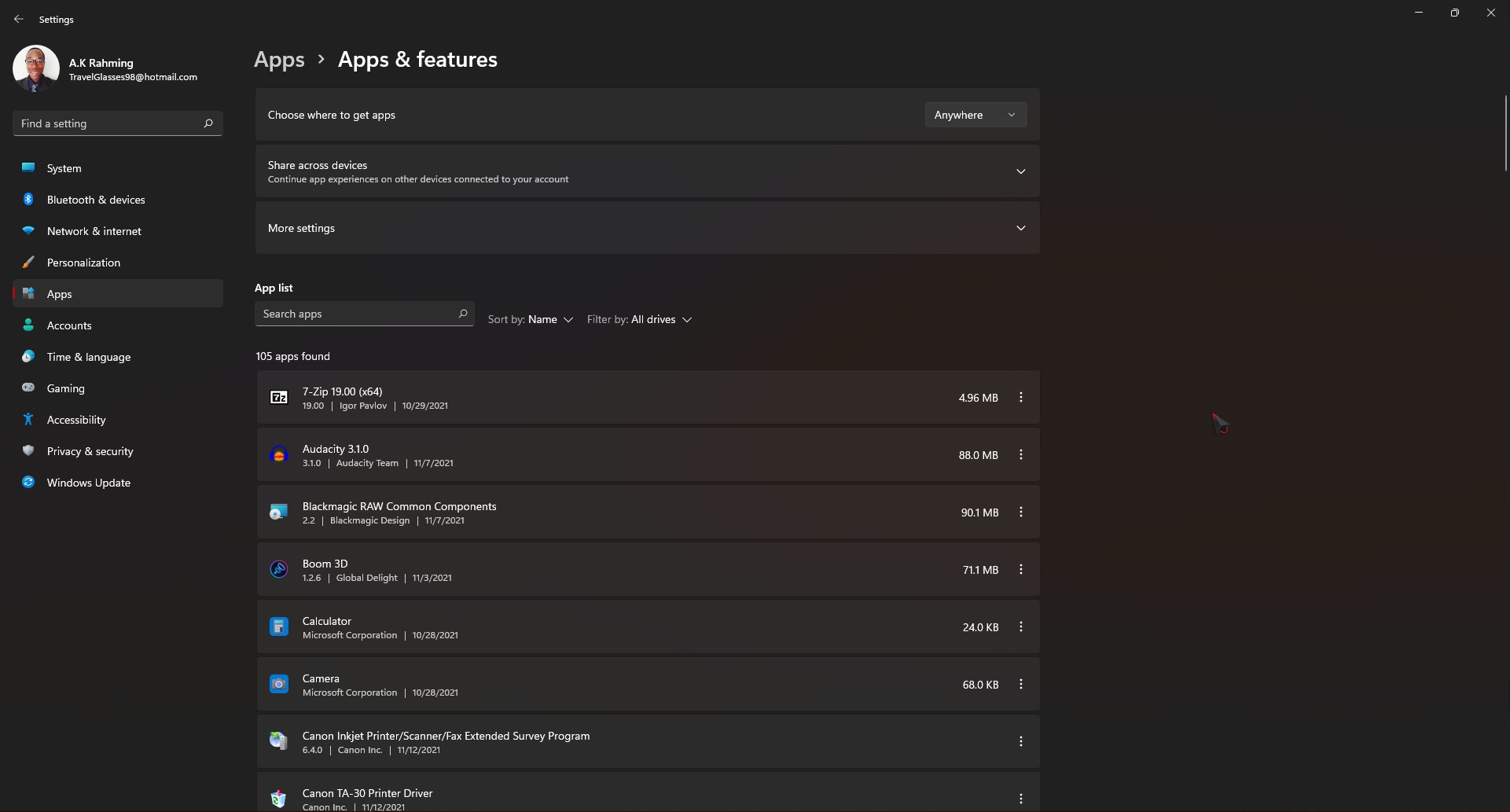
Task: Select Bluetooth & devices in sidebar
Action: pyautogui.click(x=95, y=200)
